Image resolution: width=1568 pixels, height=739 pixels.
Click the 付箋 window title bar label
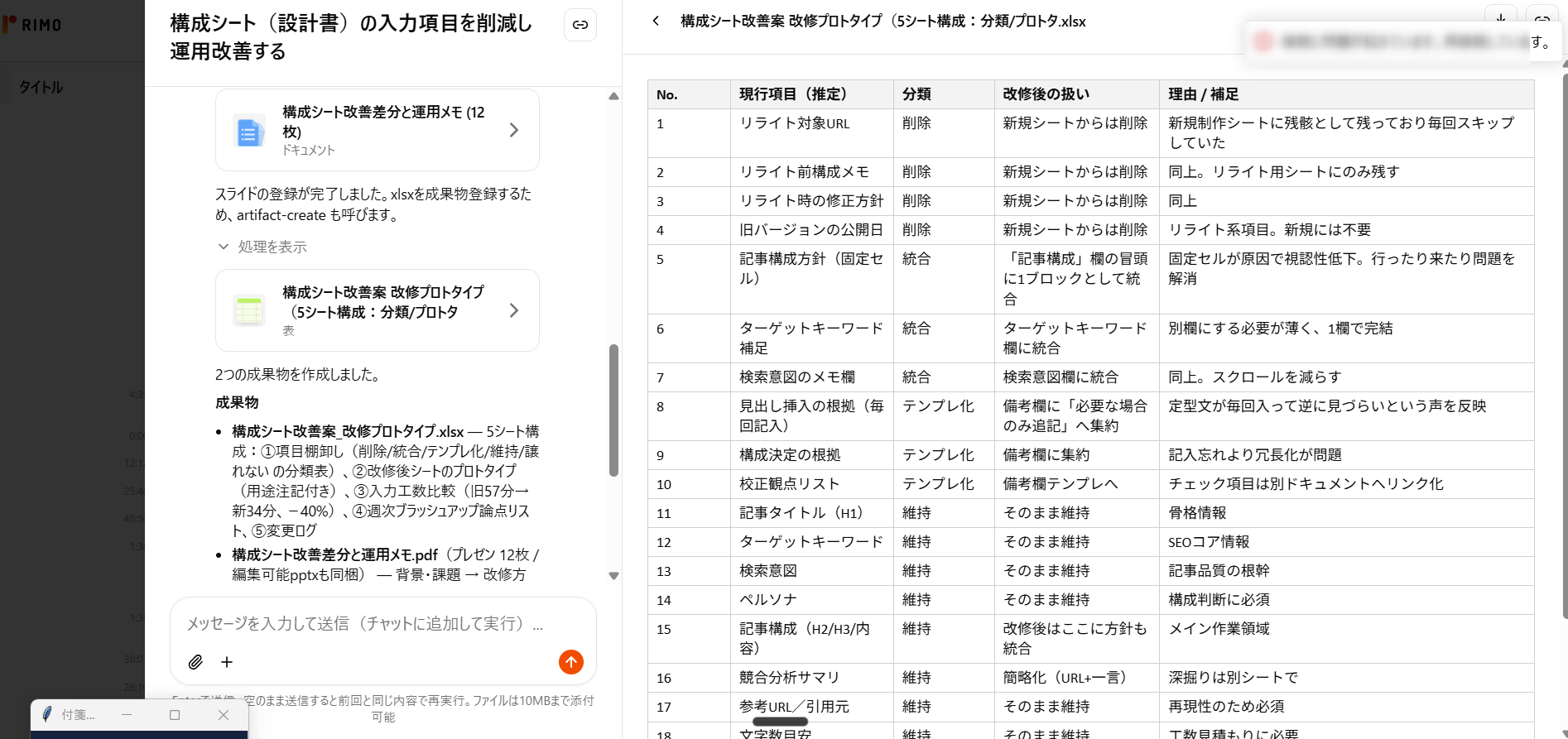pyautogui.click(x=78, y=715)
